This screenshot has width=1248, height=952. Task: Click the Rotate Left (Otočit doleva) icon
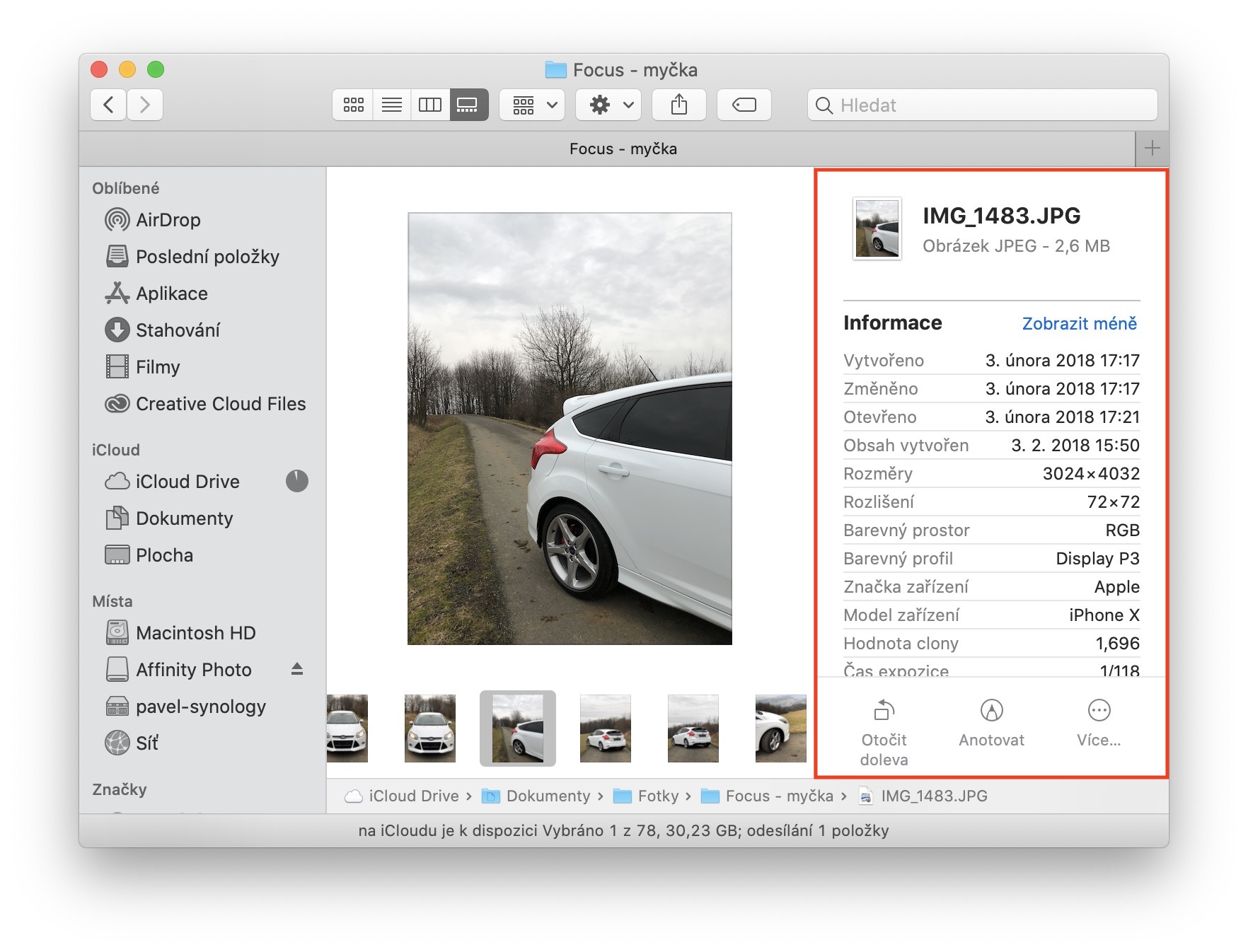[x=884, y=710]
